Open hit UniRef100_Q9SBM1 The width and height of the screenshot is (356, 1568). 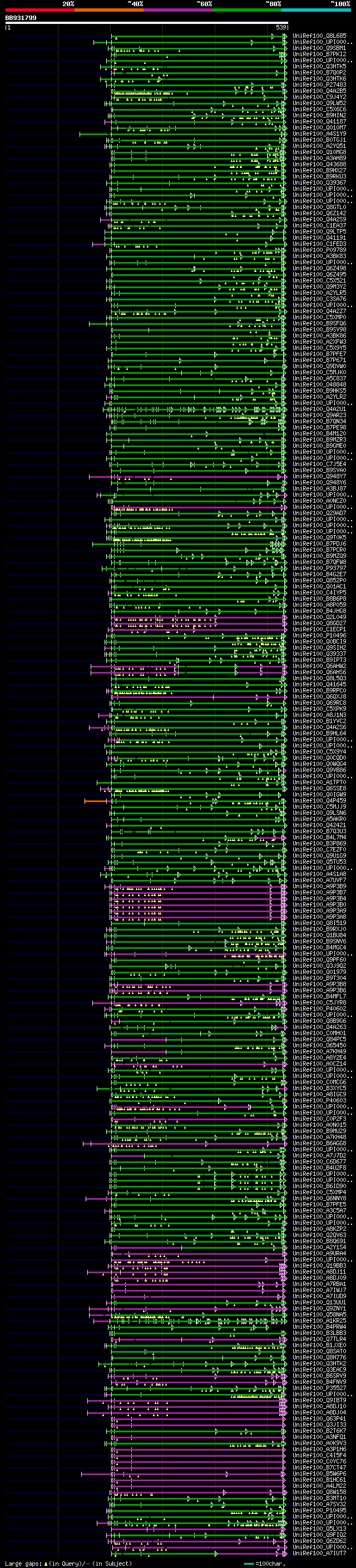319,48
